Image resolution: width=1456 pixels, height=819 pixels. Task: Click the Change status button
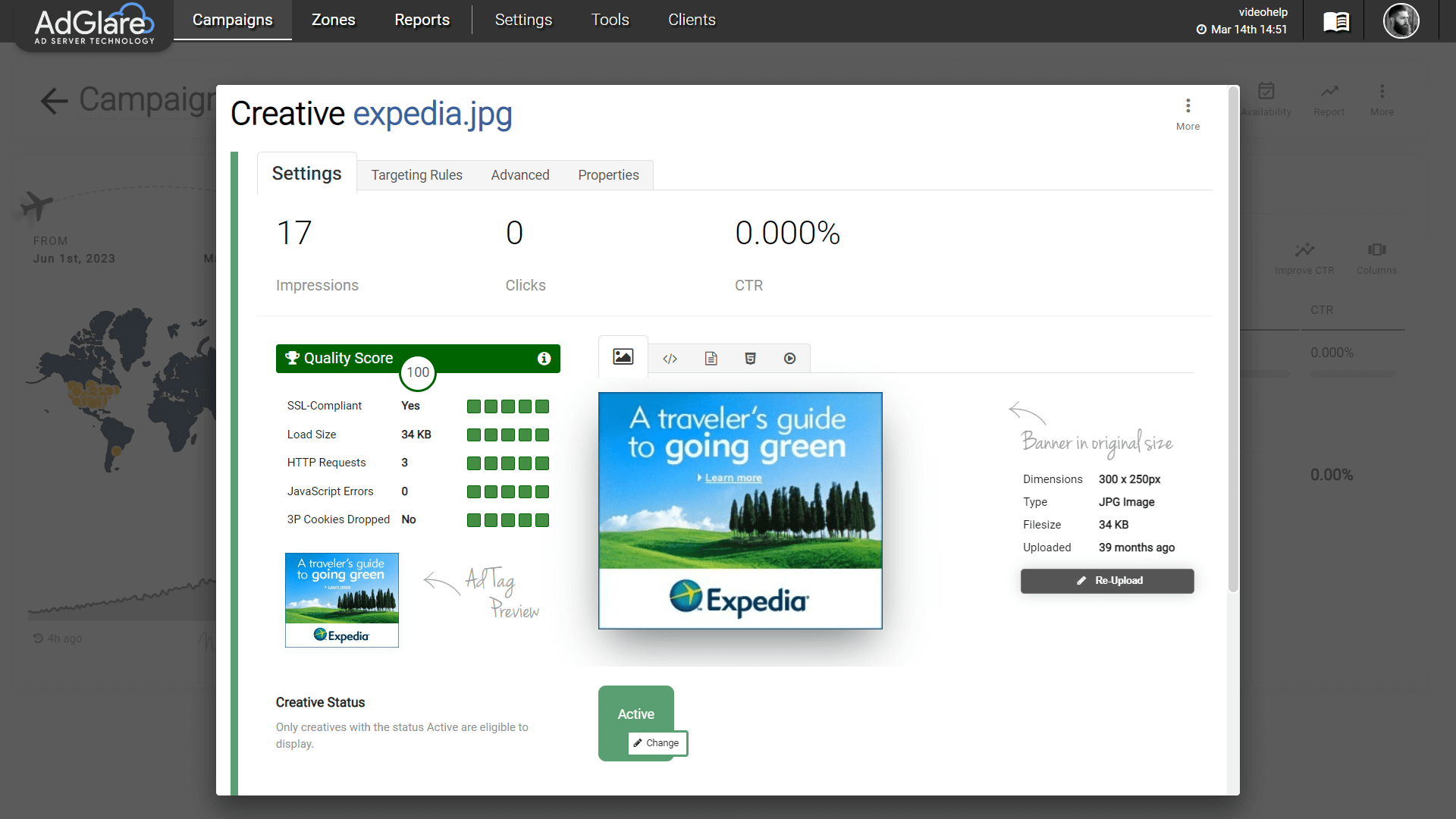[x=657, y=743]
